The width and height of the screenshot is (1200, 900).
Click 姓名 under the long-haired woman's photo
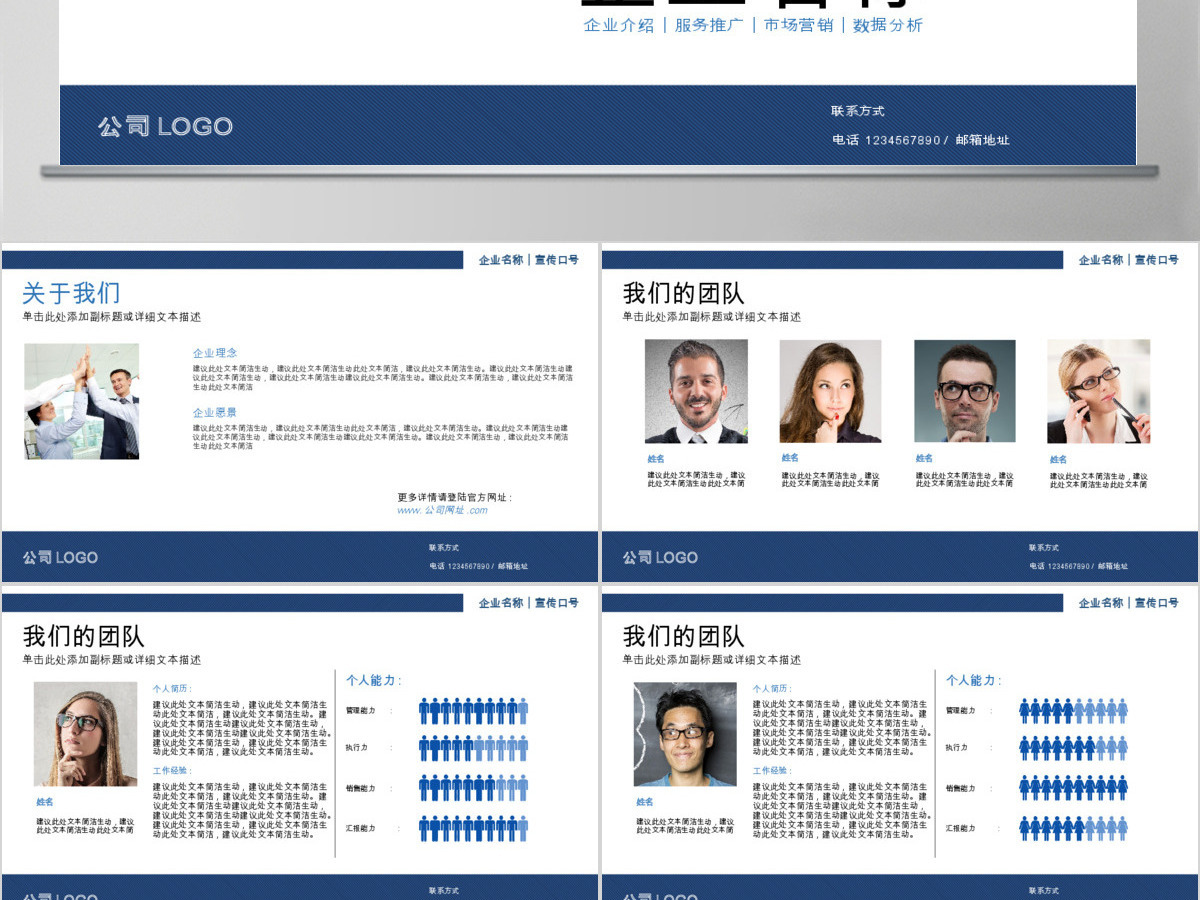tap(45, 802)
